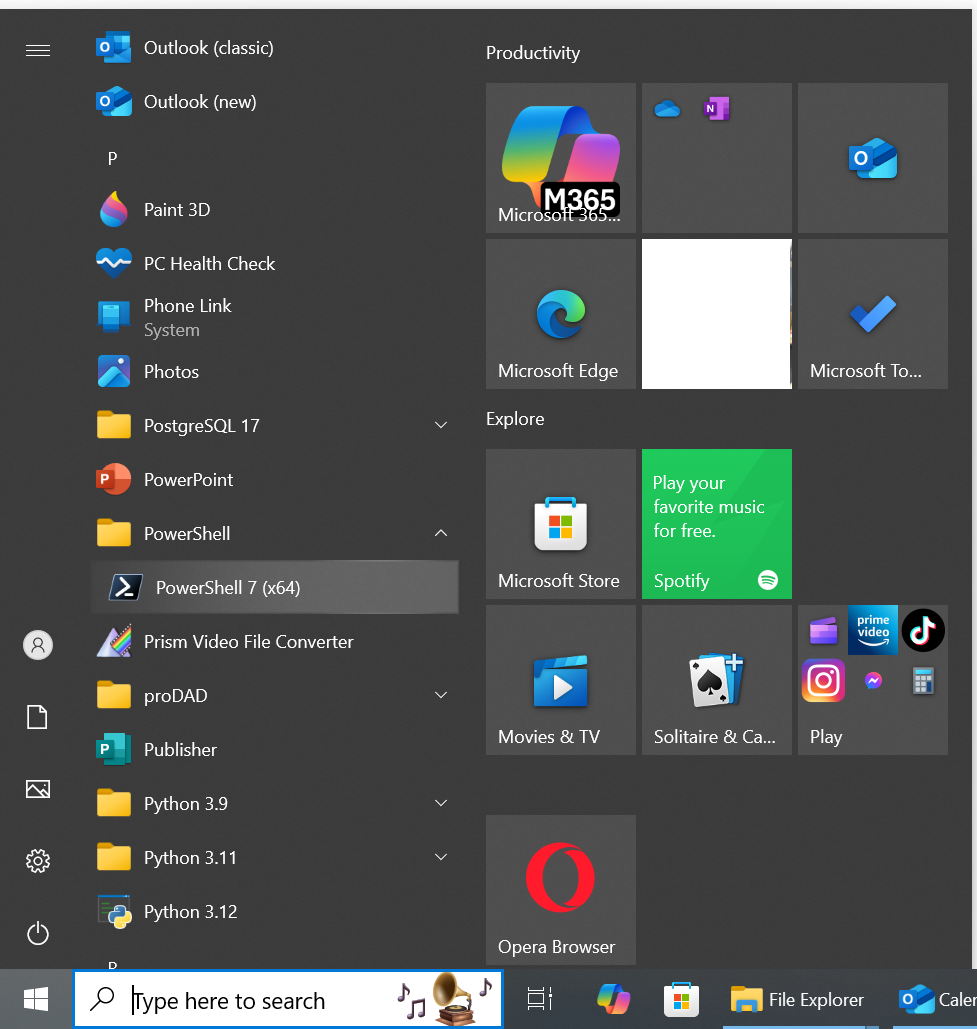
Task: Click the Explore group heading
Action: click(515, 419)
